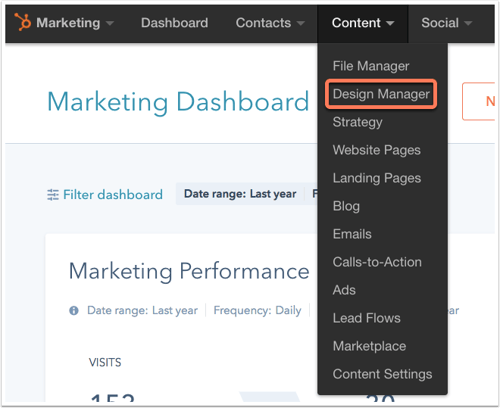Collapse the Content dropdown menu
Viewport: 500px width, 408px height.
(363, 23)
